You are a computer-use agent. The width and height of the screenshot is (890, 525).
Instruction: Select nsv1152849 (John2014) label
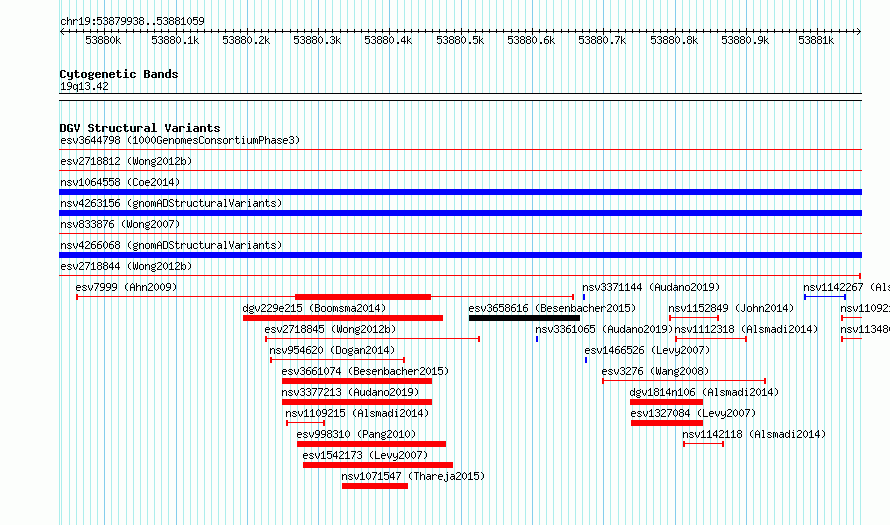(x=731, y=308)
